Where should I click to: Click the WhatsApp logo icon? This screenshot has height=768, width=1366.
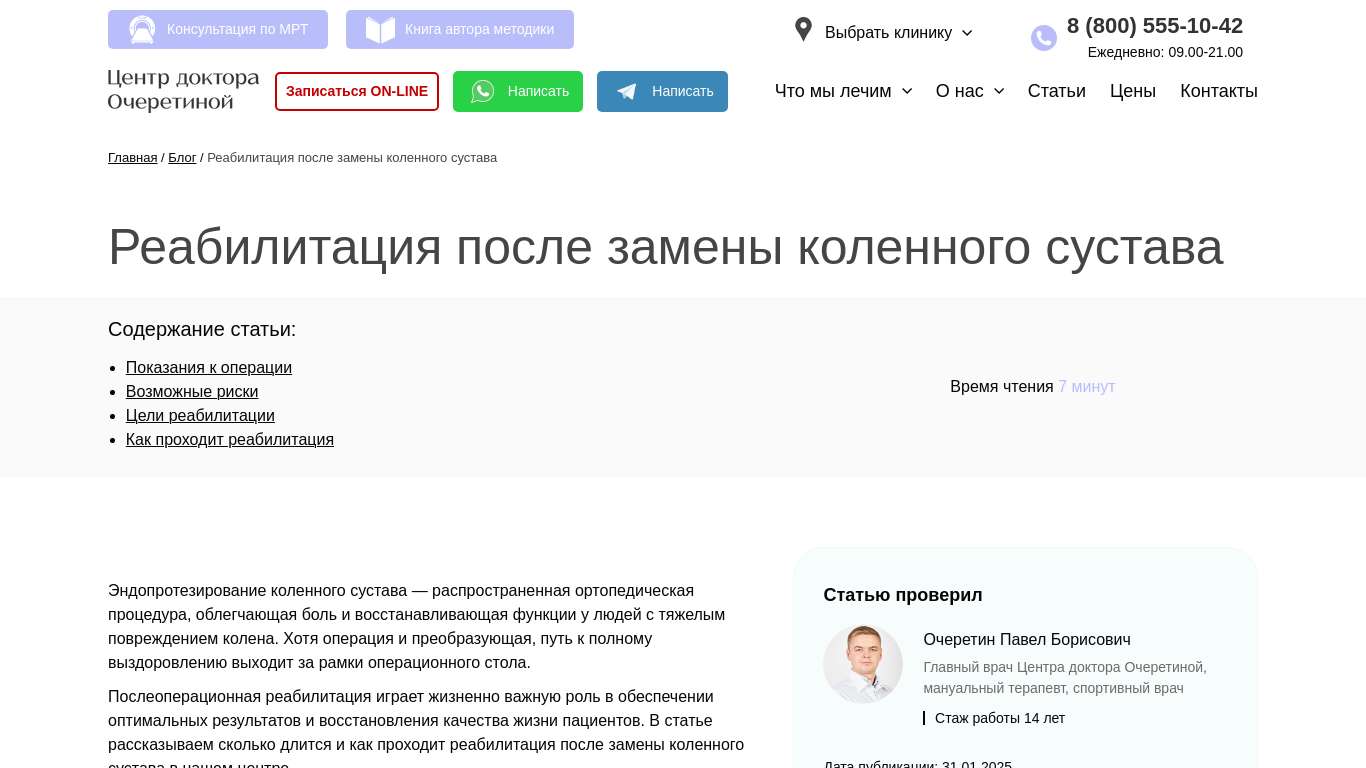483,92
